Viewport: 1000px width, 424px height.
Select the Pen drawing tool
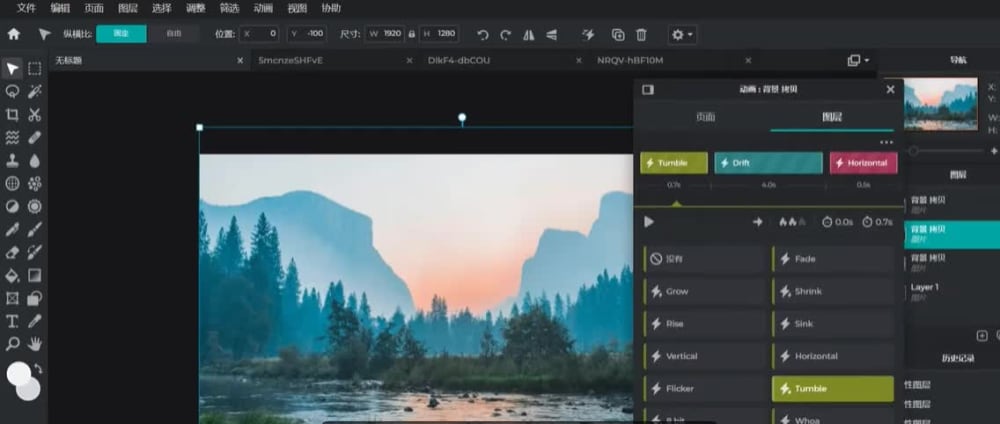point(12,230)
